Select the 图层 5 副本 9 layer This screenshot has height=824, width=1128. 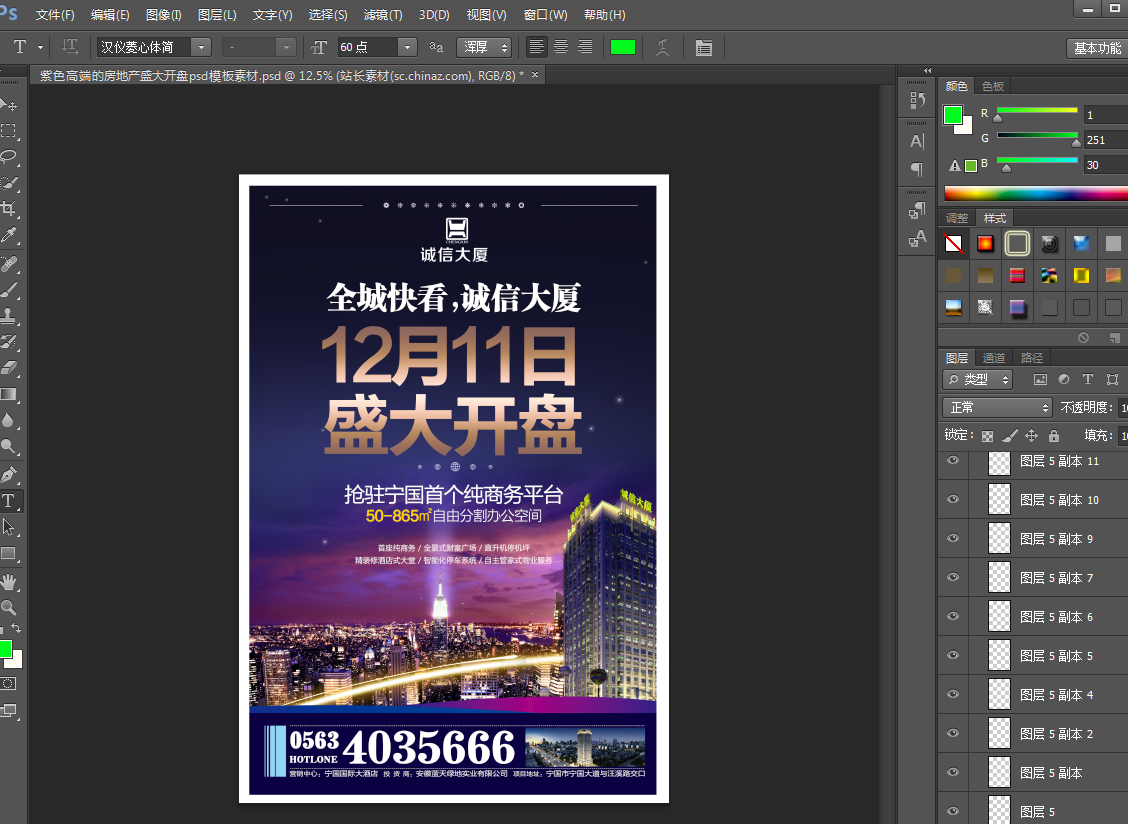1057,539
